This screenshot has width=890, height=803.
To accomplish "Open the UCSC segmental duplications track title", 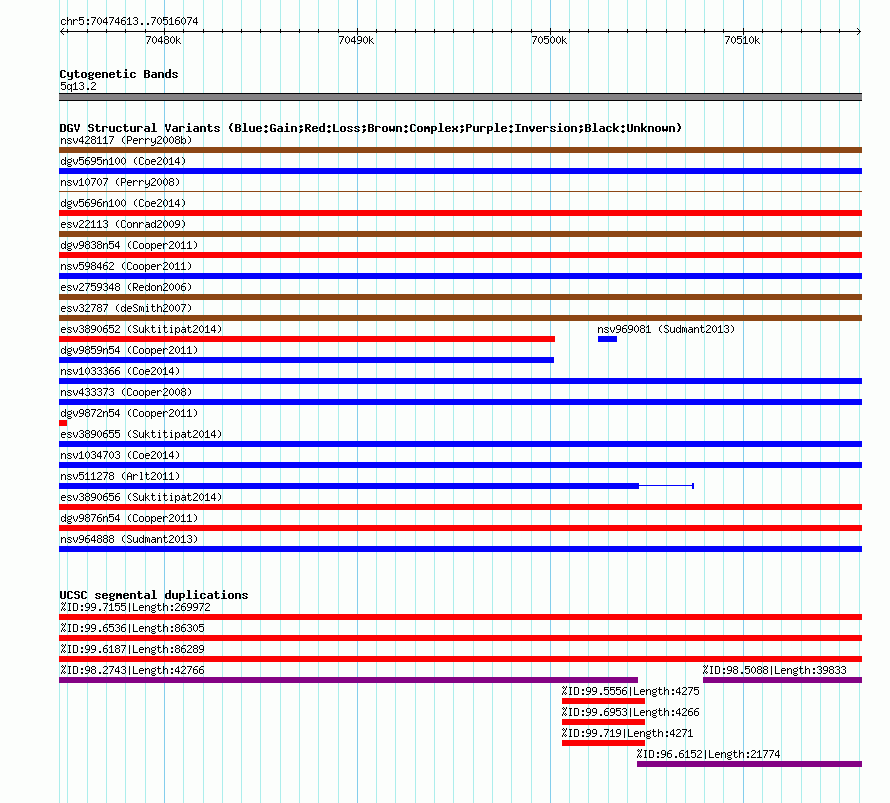I will [x=154, y=595].
